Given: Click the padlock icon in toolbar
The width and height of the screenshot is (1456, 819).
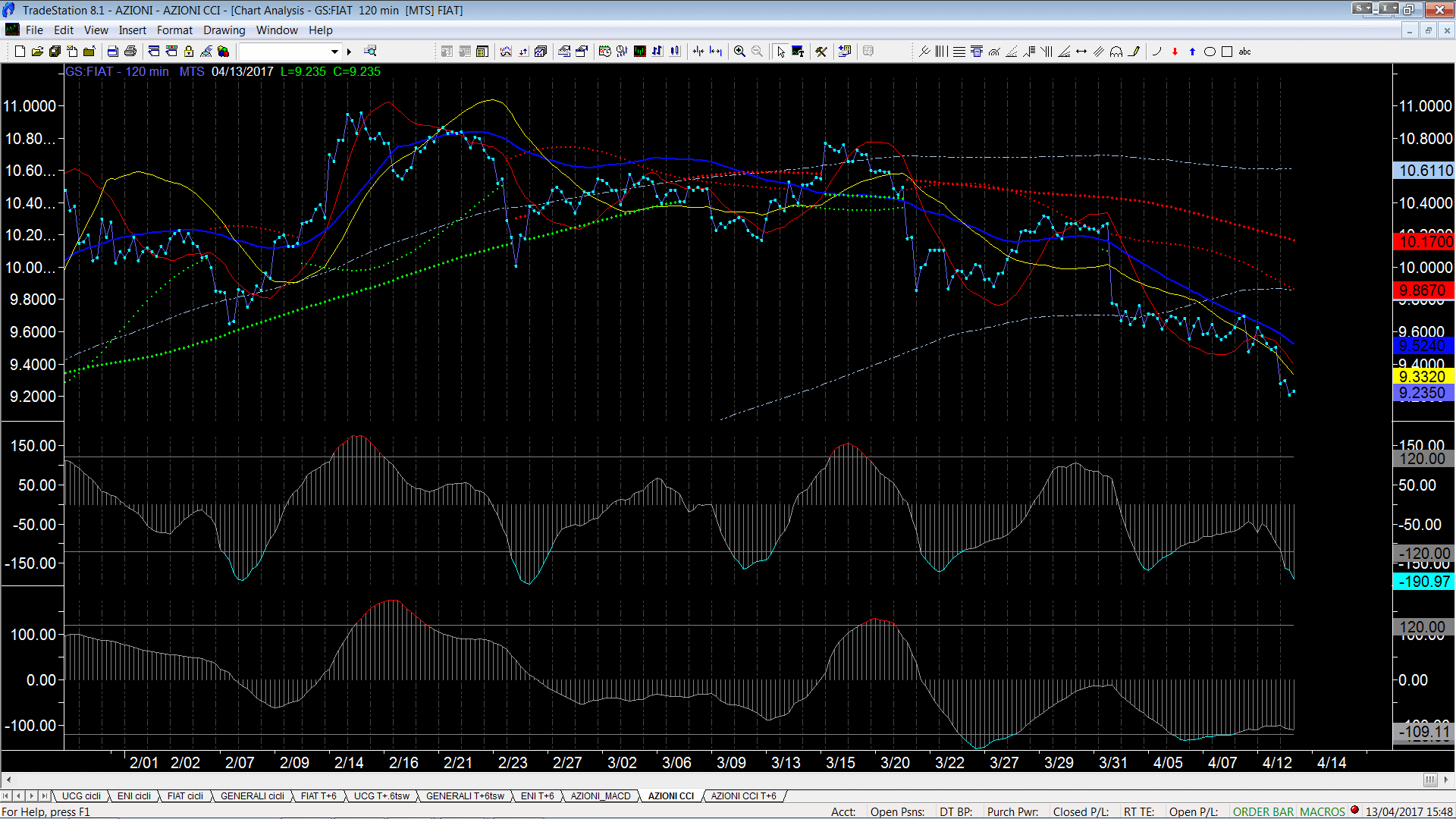Looking at the screenshot, I should coord(189,52).
